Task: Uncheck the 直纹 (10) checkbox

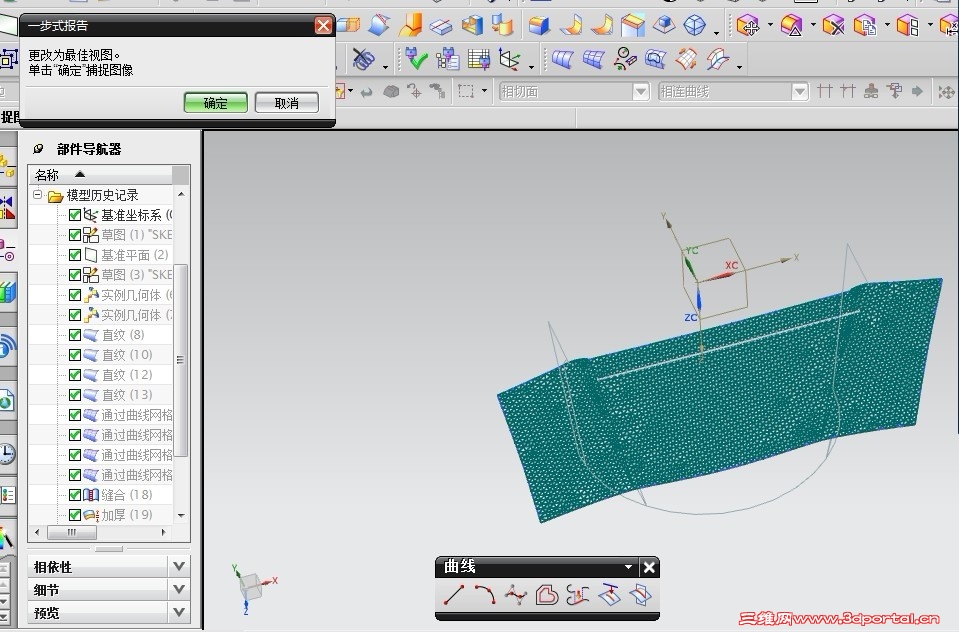Action: (x=75, y=355)
